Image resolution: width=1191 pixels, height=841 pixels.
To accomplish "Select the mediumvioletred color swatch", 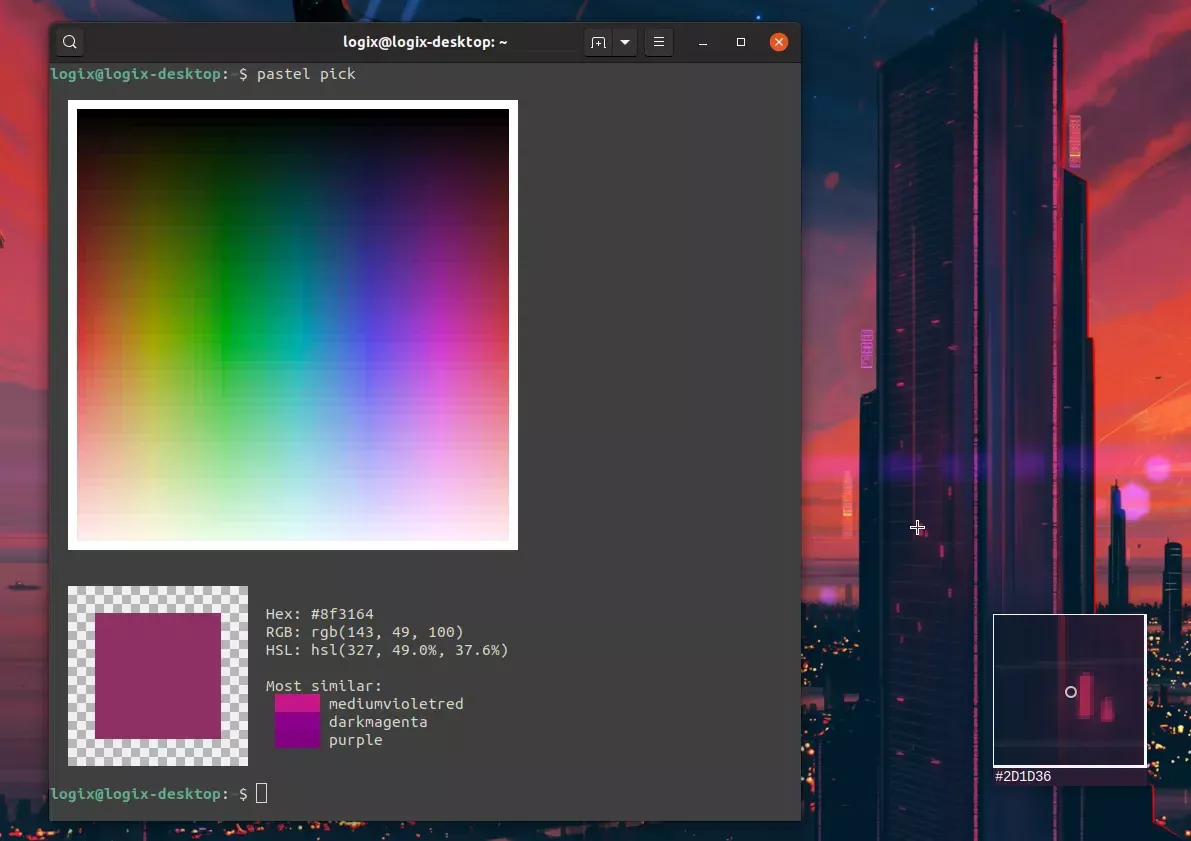I will [297, 703].
